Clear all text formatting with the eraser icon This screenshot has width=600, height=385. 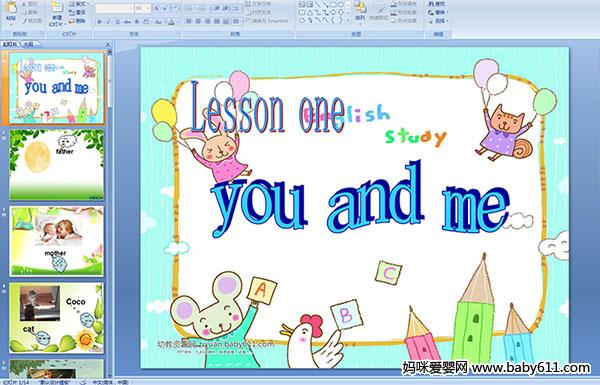click(175, 8)
